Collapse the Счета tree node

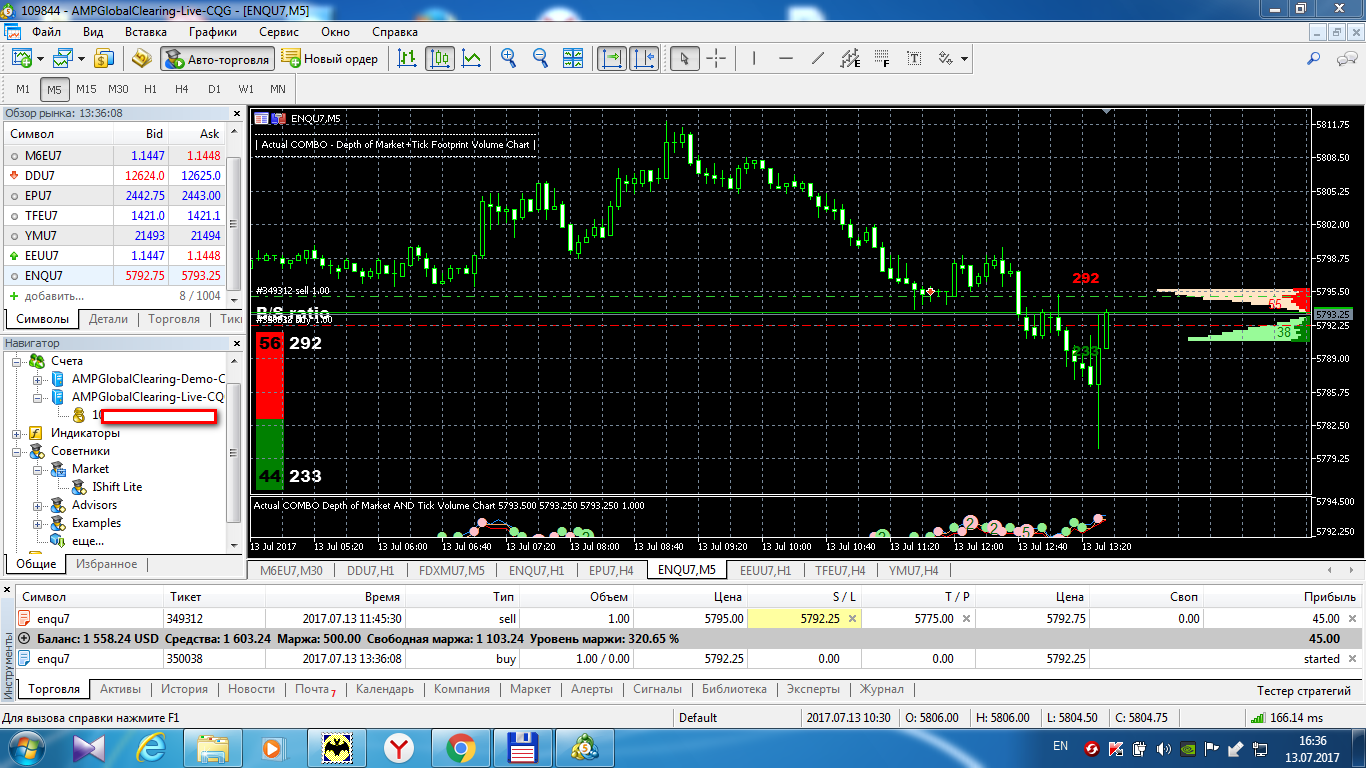pos(16,361)
